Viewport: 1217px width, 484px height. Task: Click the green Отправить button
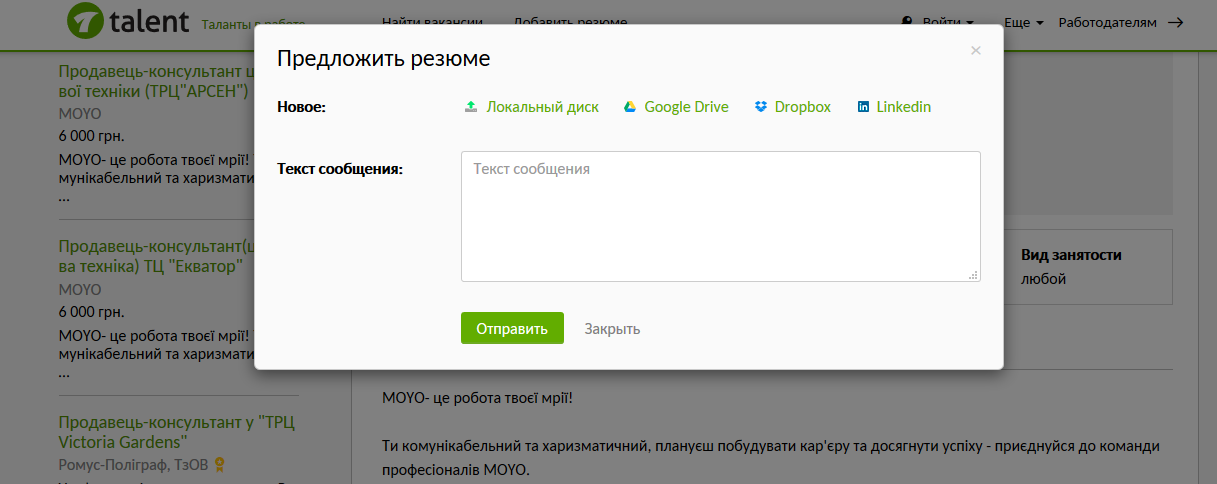tap(512, 328)
